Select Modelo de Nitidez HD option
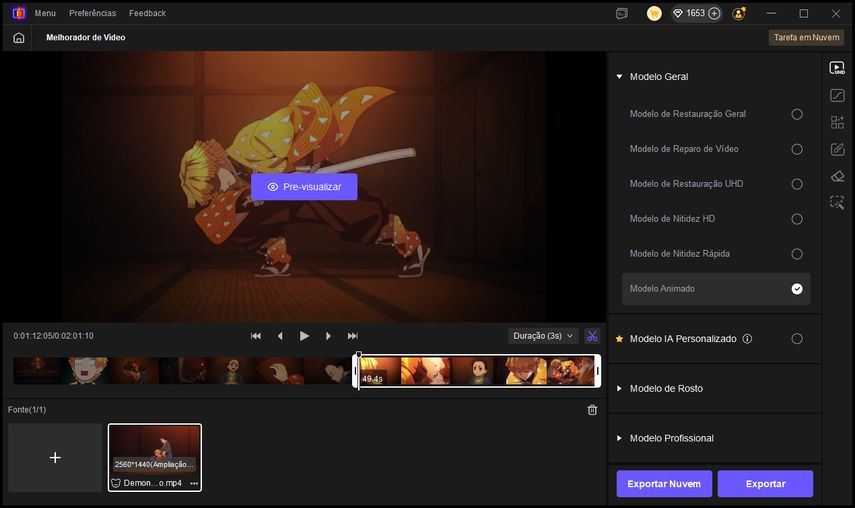The width and height of the screenshot is (855, 508). (x=796, y=219)
